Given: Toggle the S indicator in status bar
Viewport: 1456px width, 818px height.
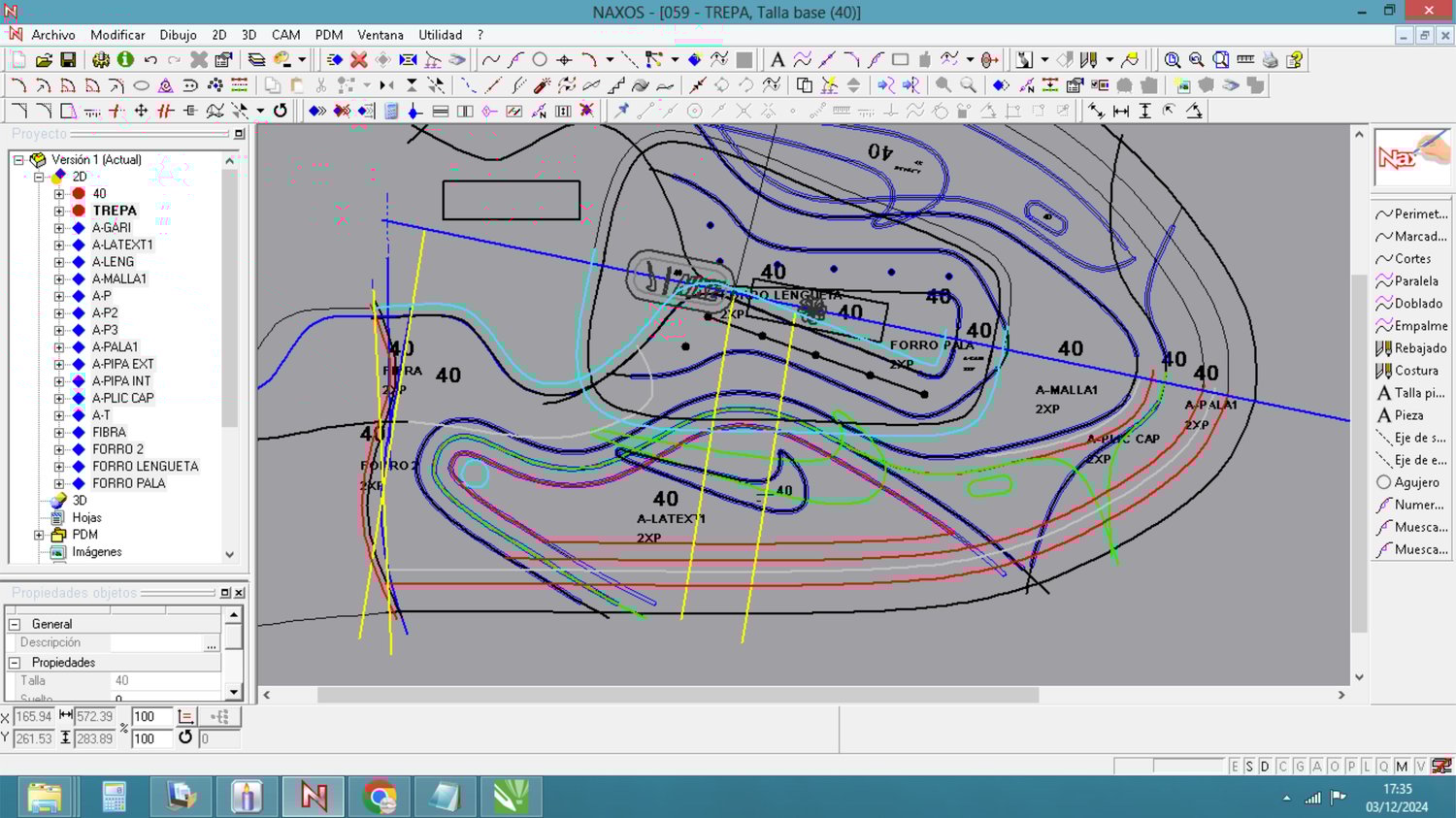Looking at the screenshot, I should [x=1250, y=767].
